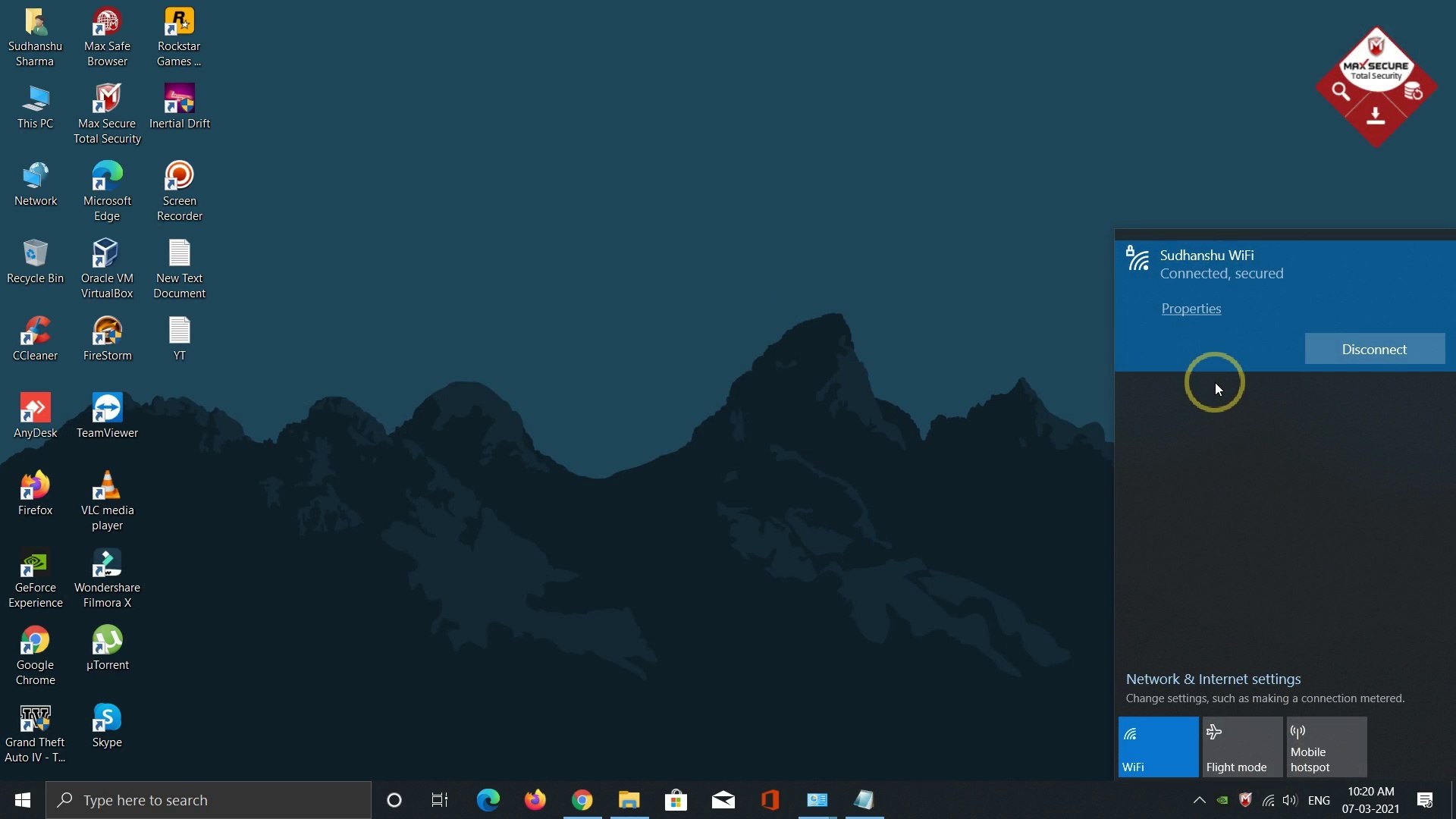Enable Flight mode
Viewport: 1456px width, 819px height.
click(x=1242, y=747)
